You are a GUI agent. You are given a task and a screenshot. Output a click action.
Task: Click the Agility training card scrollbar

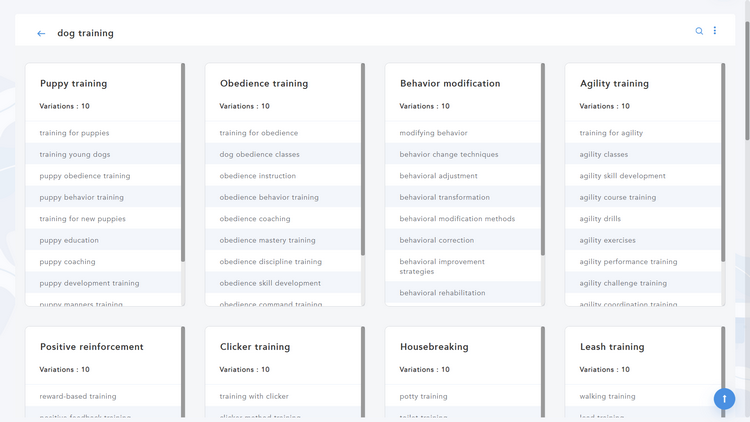tap(723, 163)
